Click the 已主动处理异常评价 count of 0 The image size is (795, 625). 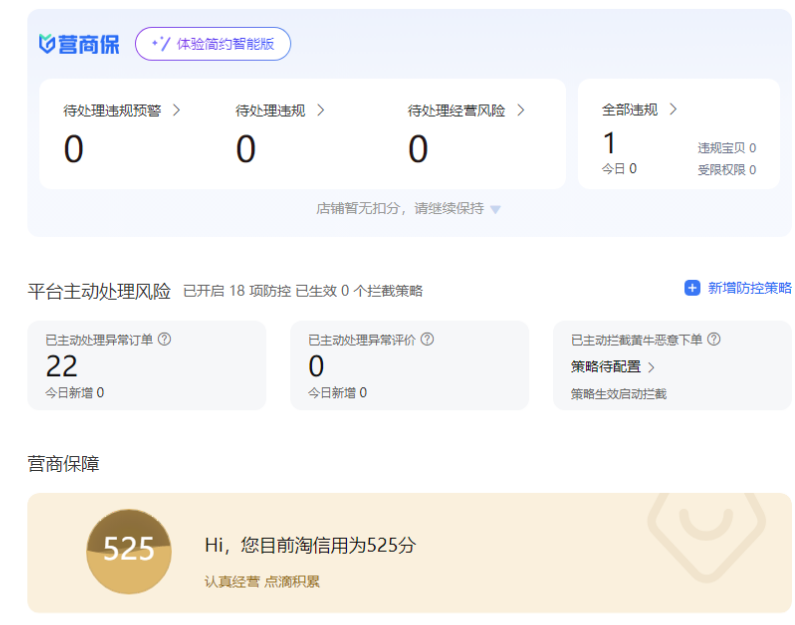pyautogui.click(x=316, y=366)
